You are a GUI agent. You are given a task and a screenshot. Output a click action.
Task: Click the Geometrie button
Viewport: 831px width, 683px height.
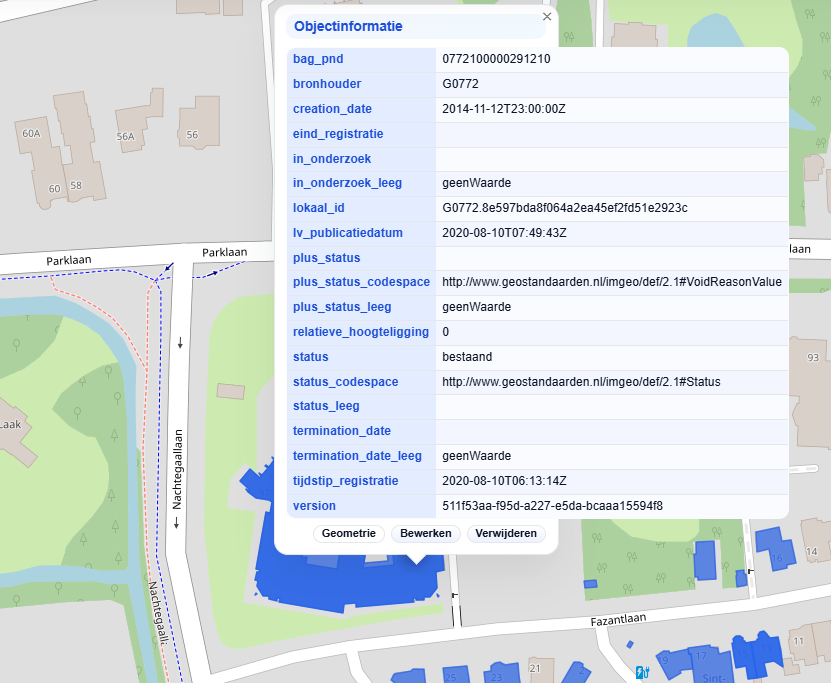click(x=348, y=533)
